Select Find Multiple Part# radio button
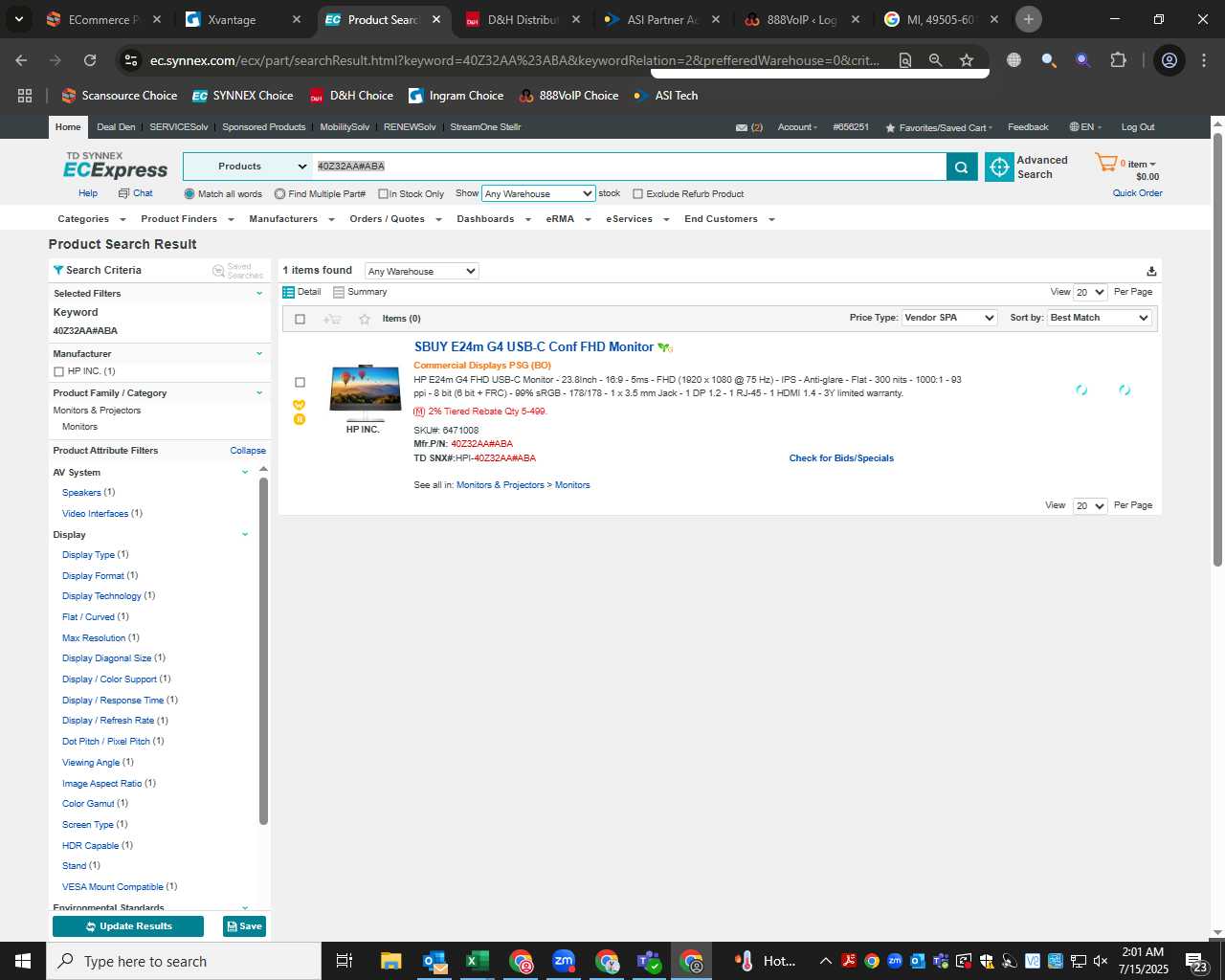1225x980 pixels. click(x=279, y=194)
